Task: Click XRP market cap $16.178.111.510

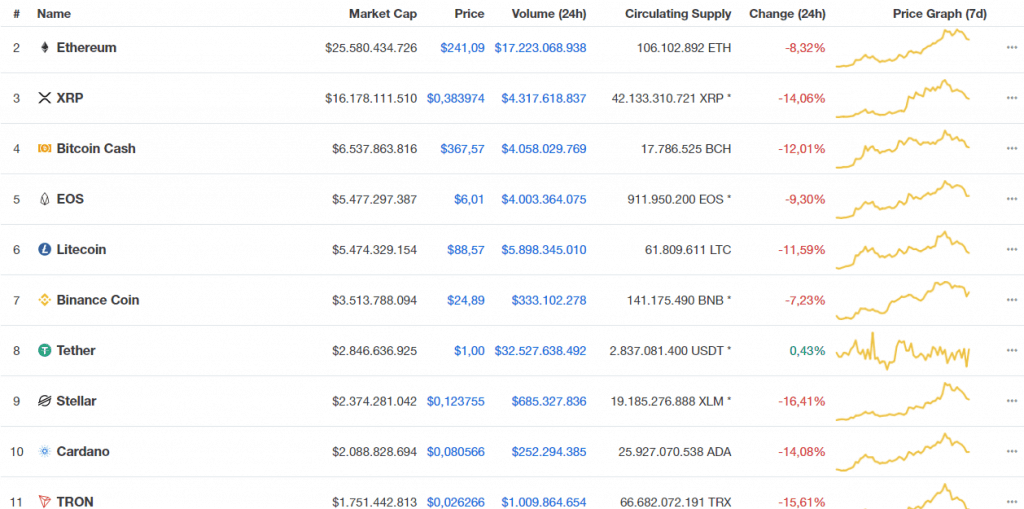Action: pyautogui.click(x=371, y=98)
